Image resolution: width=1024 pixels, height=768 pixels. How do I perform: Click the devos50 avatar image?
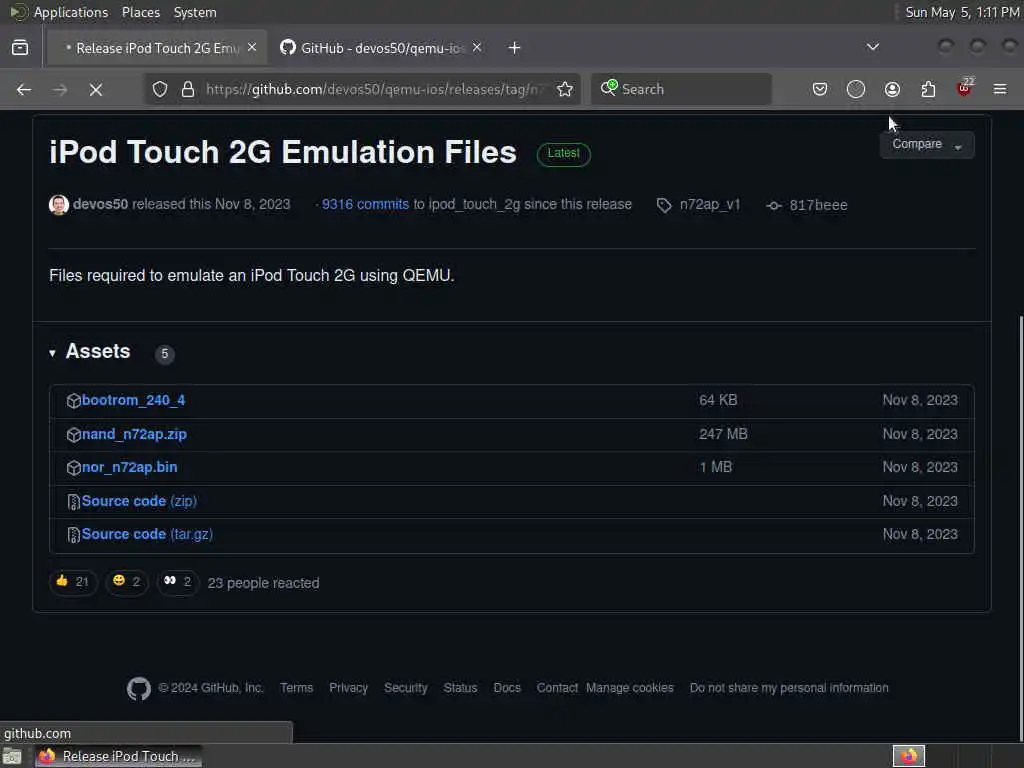tap(59, 204)
